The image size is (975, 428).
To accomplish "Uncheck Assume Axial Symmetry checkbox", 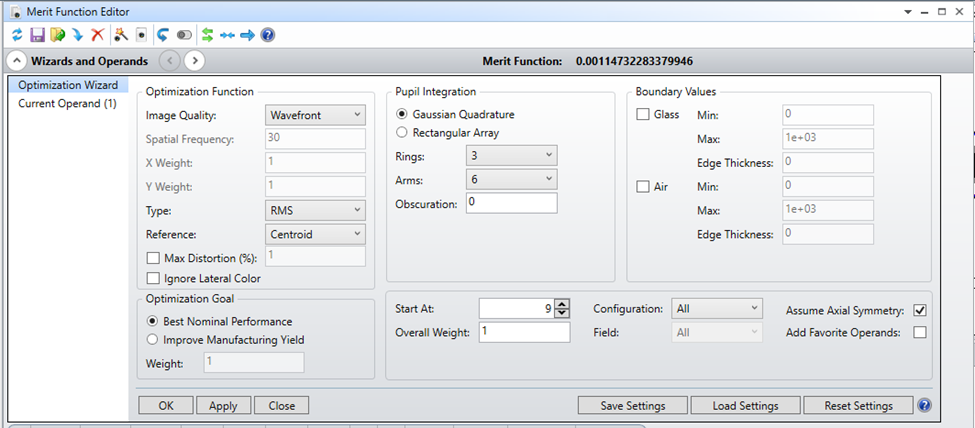I will tap(920, 310).
